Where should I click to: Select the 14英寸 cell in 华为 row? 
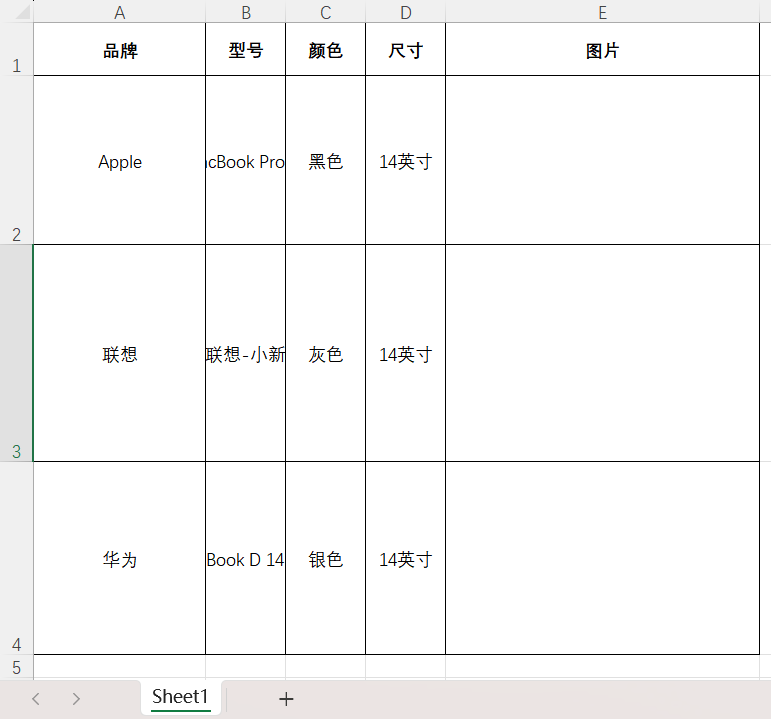[x=406, y=558]
